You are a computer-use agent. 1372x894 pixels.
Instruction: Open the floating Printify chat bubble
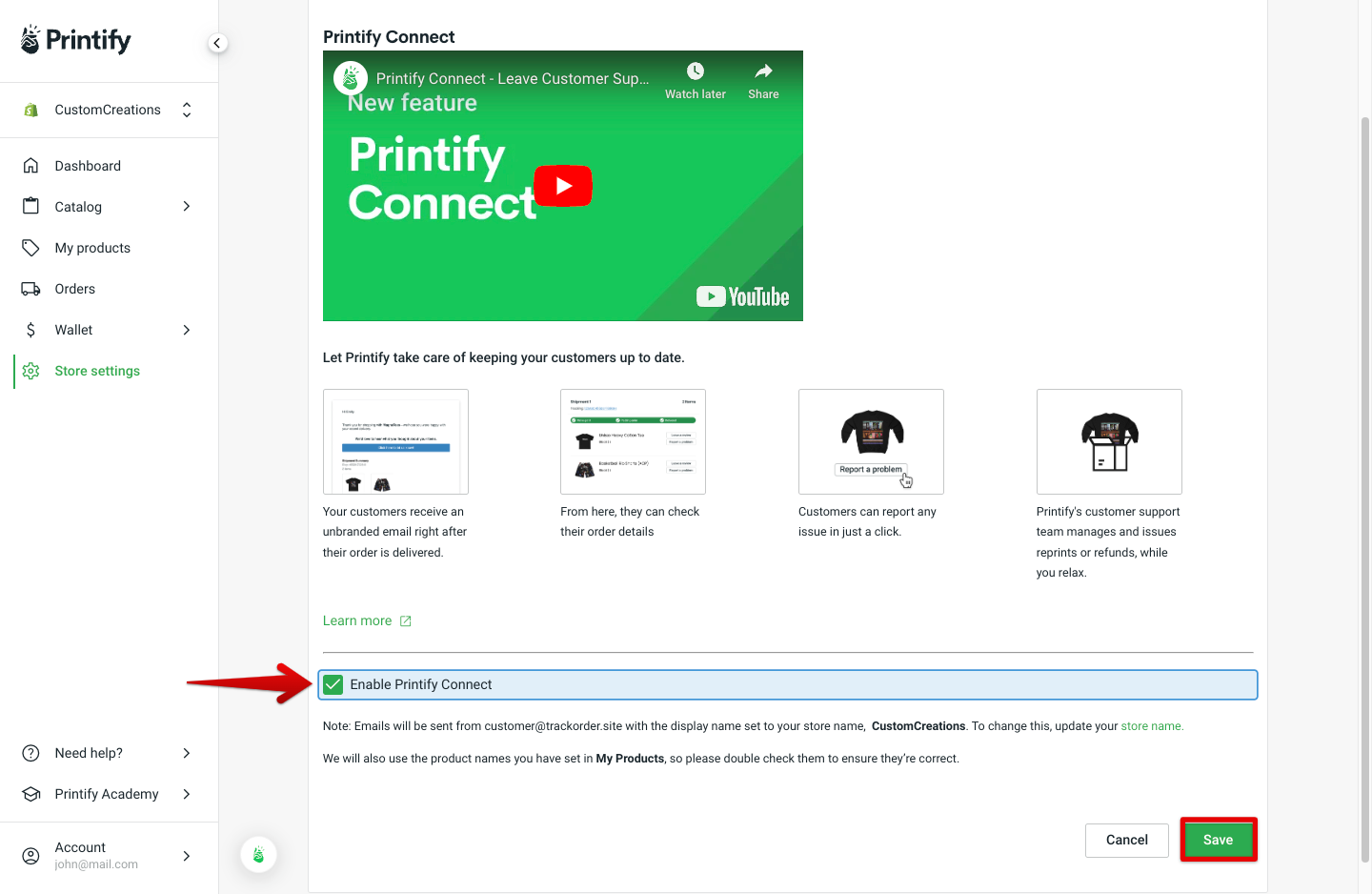[x=258, y=855]
